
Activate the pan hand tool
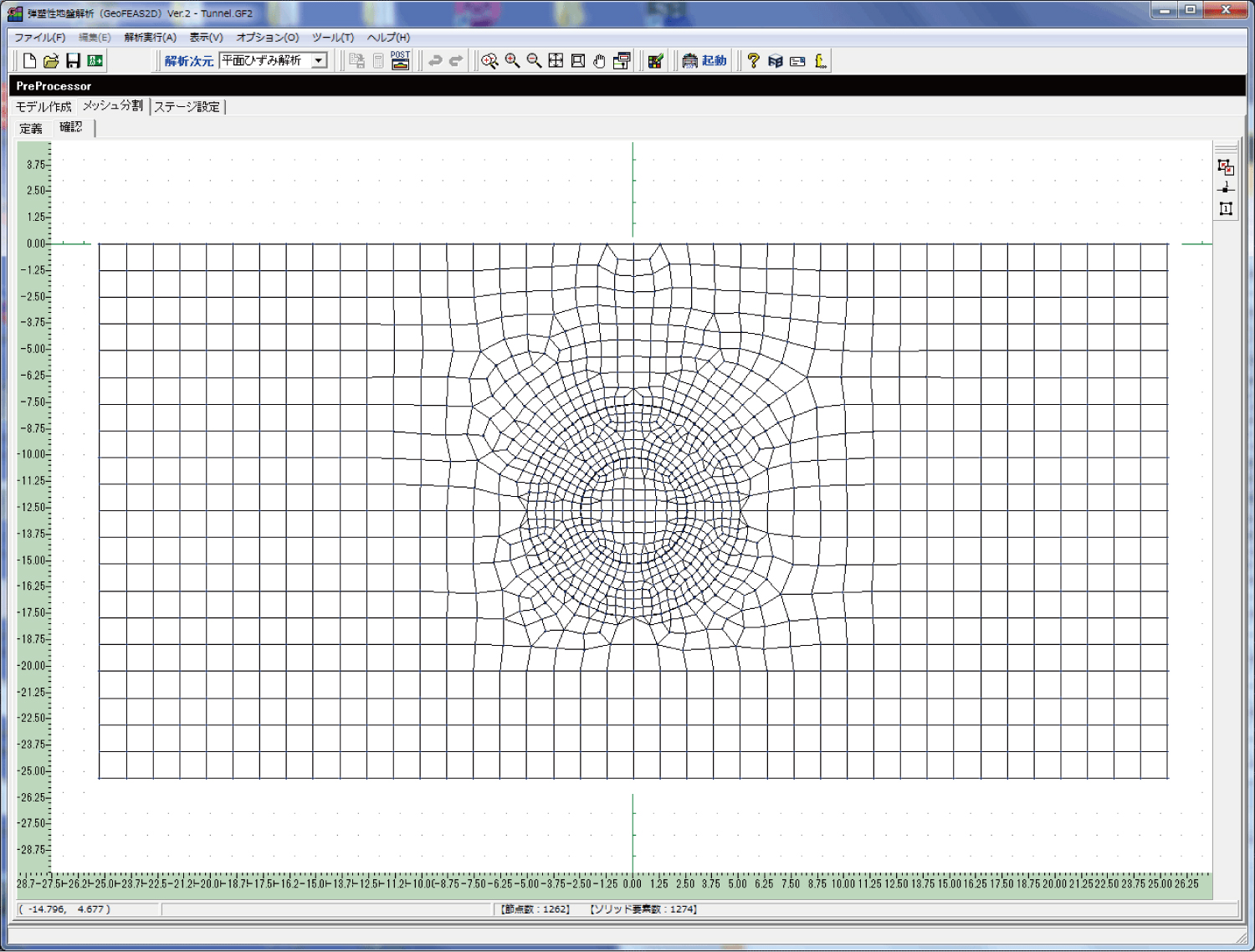[x=599, y=61]
